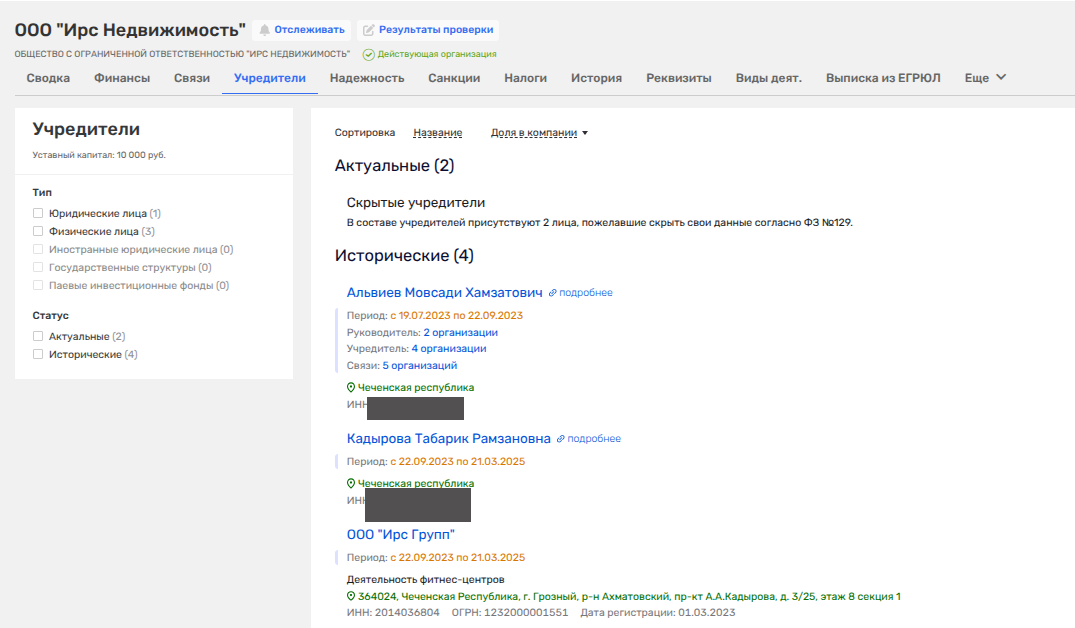
Task: Click the Скрытые учредители heading
Action: pyautogui.click(x=415, y=203)
